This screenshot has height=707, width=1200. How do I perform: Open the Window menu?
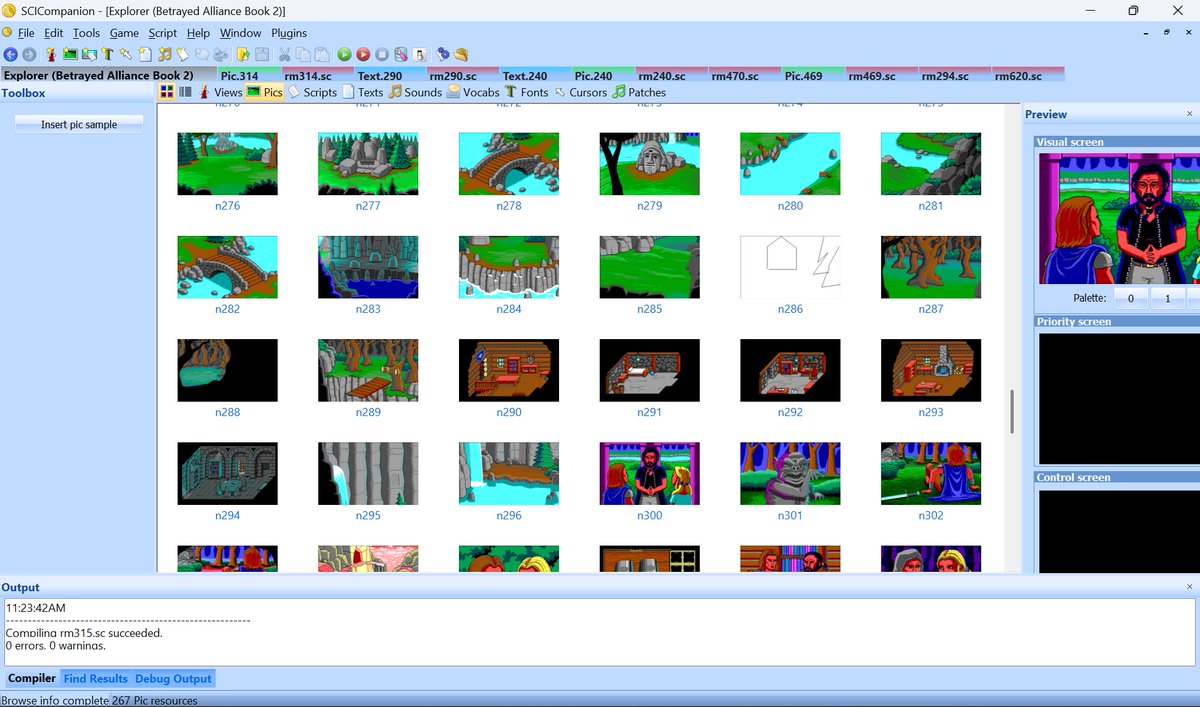[x=240, y=33]
